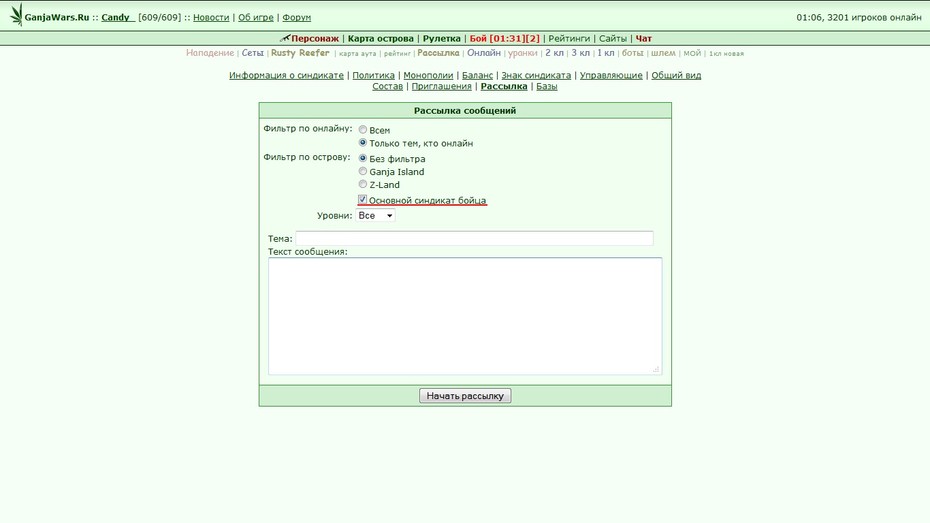Image resolution: width=930 pixels, height=523 pixels.
Task: Click the 'Нападение' quick link
Action: pyautogui.click(x=210, y=53)
